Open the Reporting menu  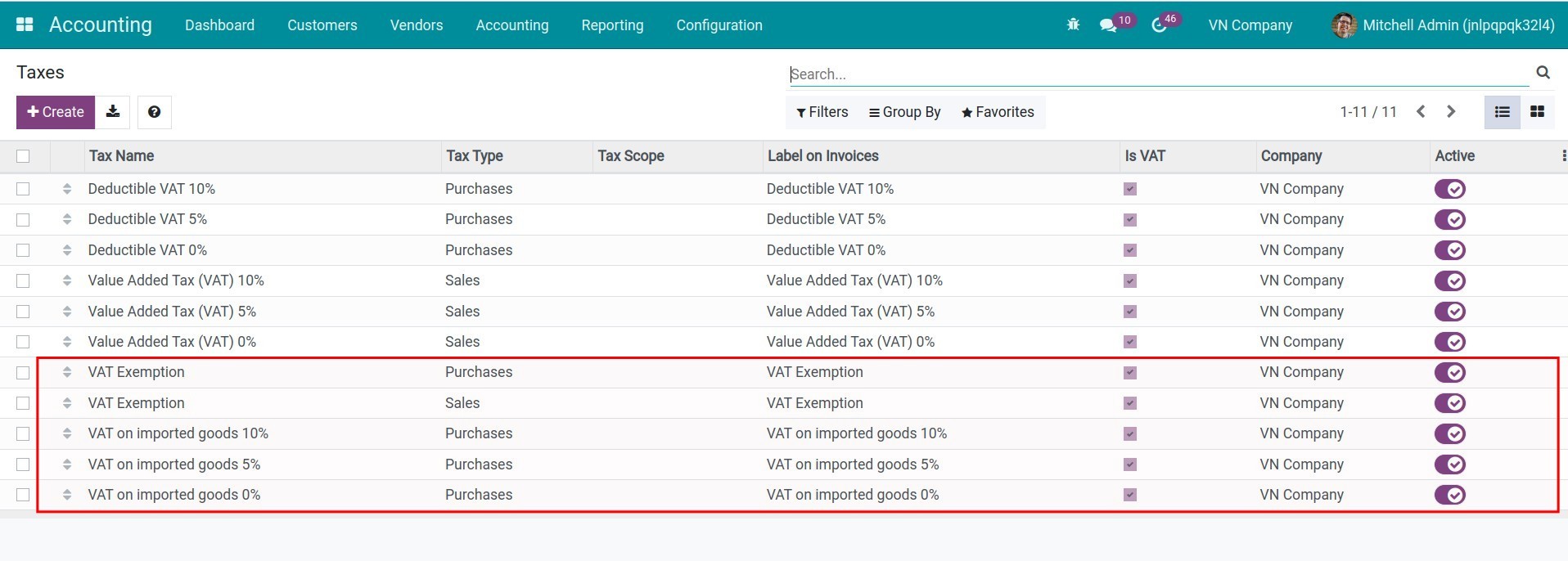tap(612, 25)
